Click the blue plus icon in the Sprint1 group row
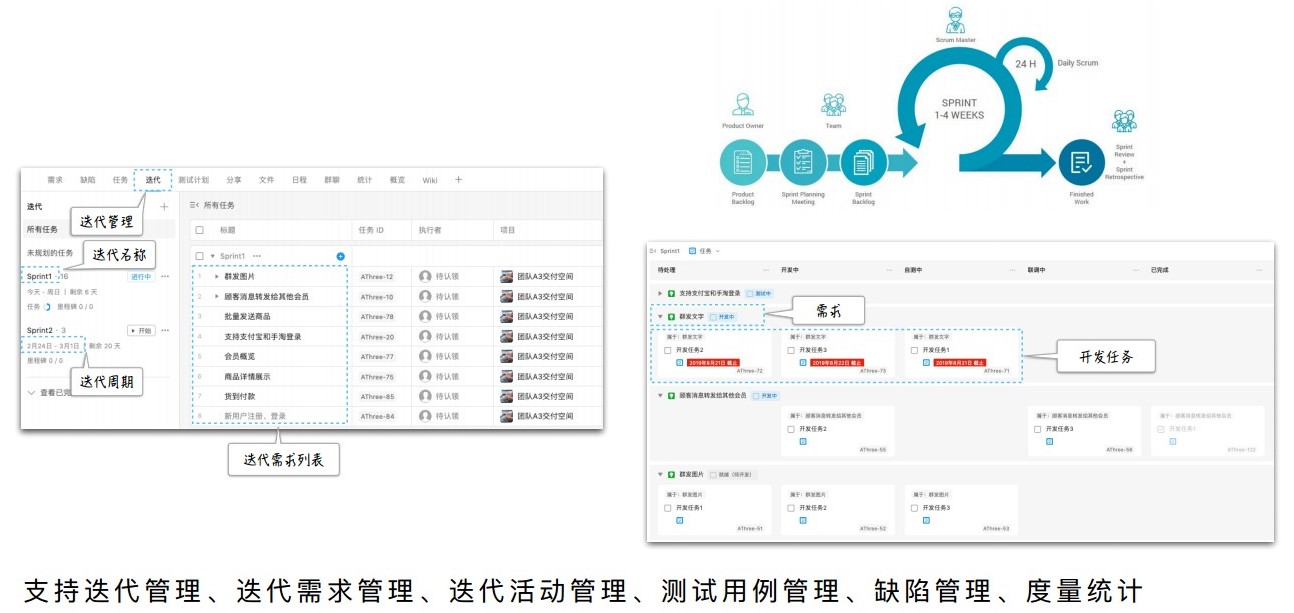The height and width of the screenshot is (613, 1294). 340,257
